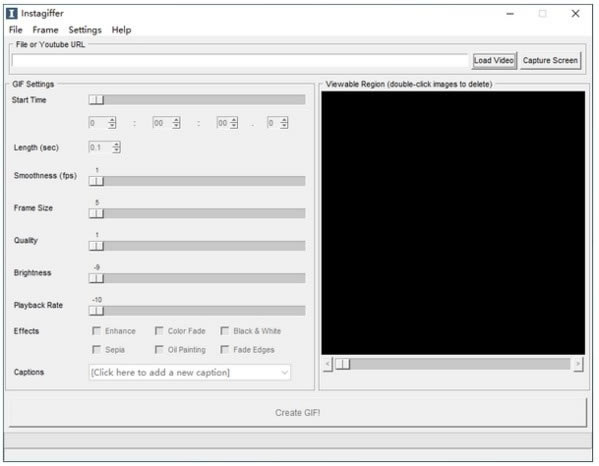The height and width of the screenshot is (466, 599).
Task: Click the Instagiffer app icon in title bar
Action: pyautogui.click(x=12, y=13)
